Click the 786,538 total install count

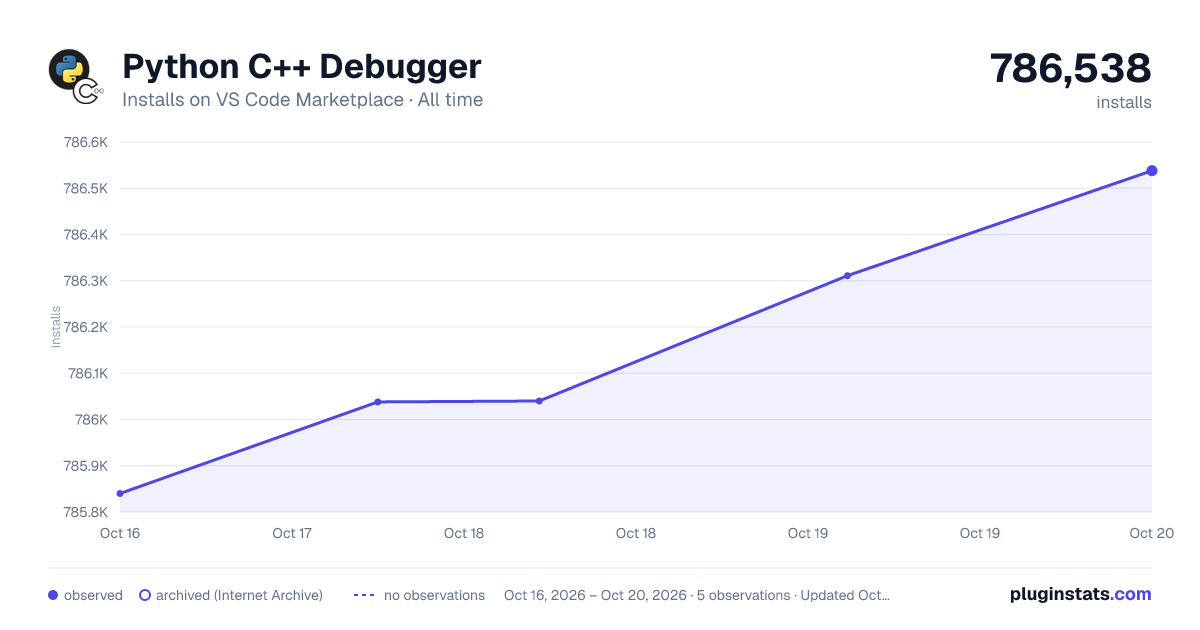(1071, 68)
